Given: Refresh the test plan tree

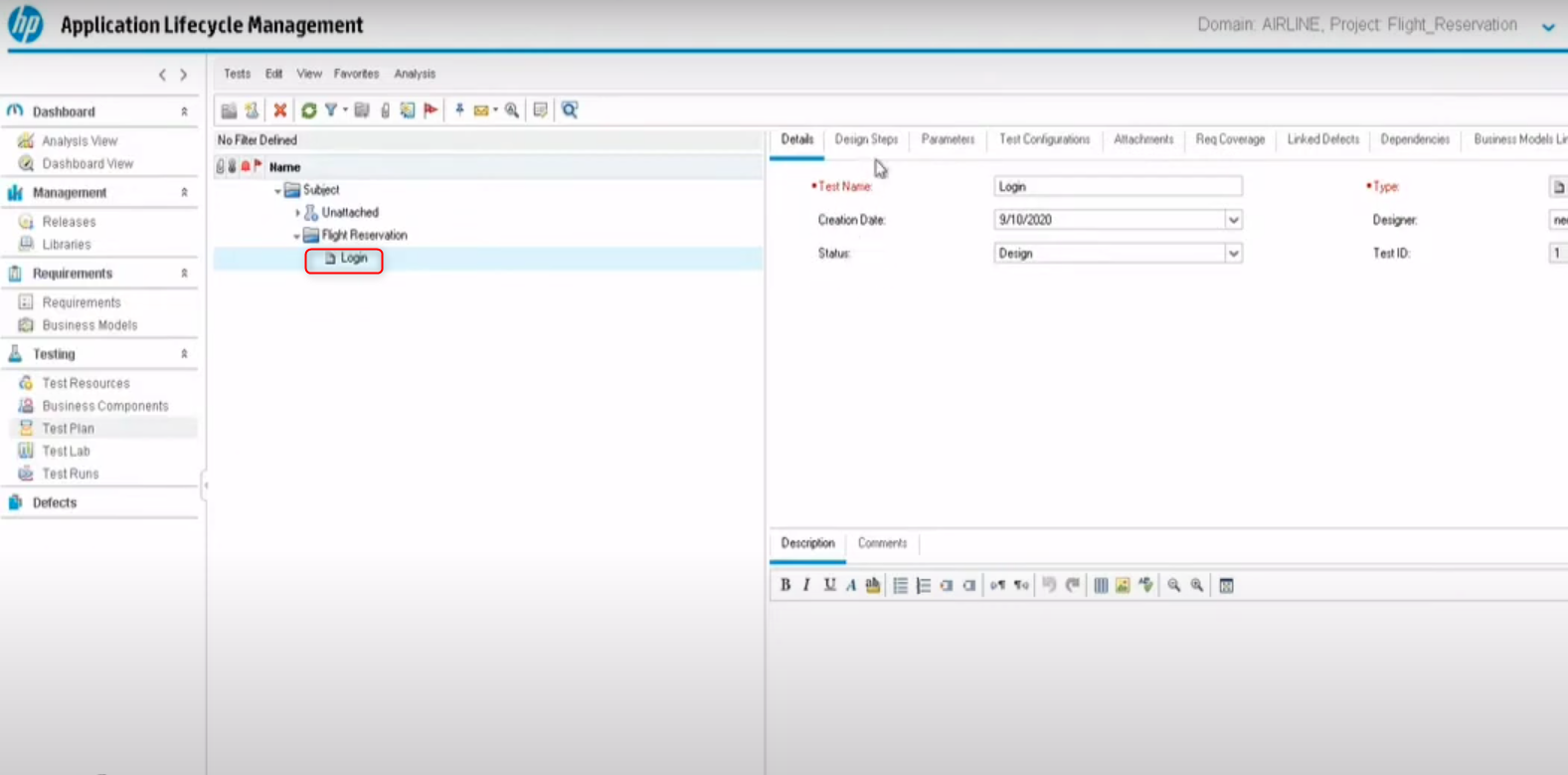Looking at the screenshot, I should click(308, 110).
